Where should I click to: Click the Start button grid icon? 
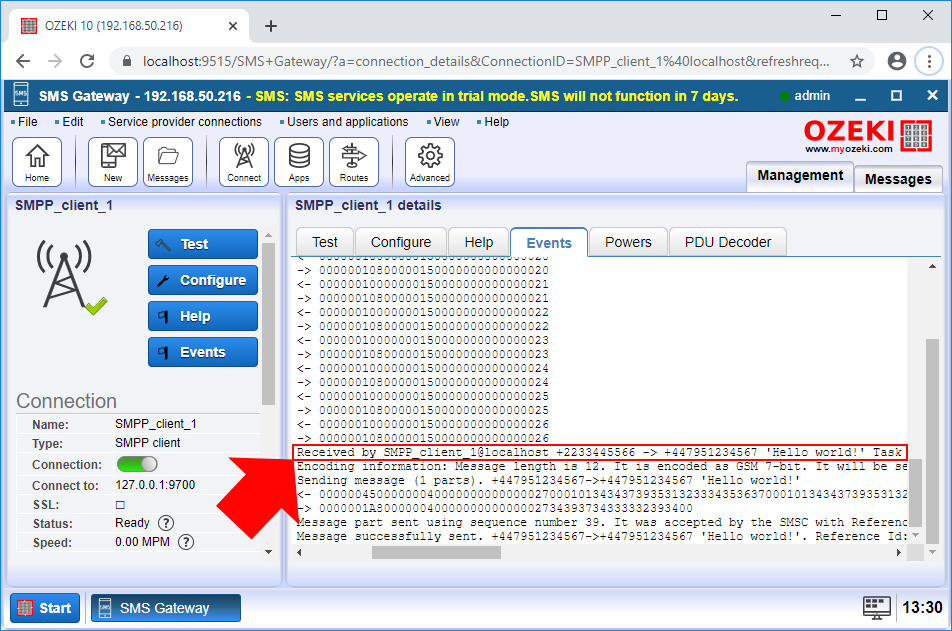[25, 608]
